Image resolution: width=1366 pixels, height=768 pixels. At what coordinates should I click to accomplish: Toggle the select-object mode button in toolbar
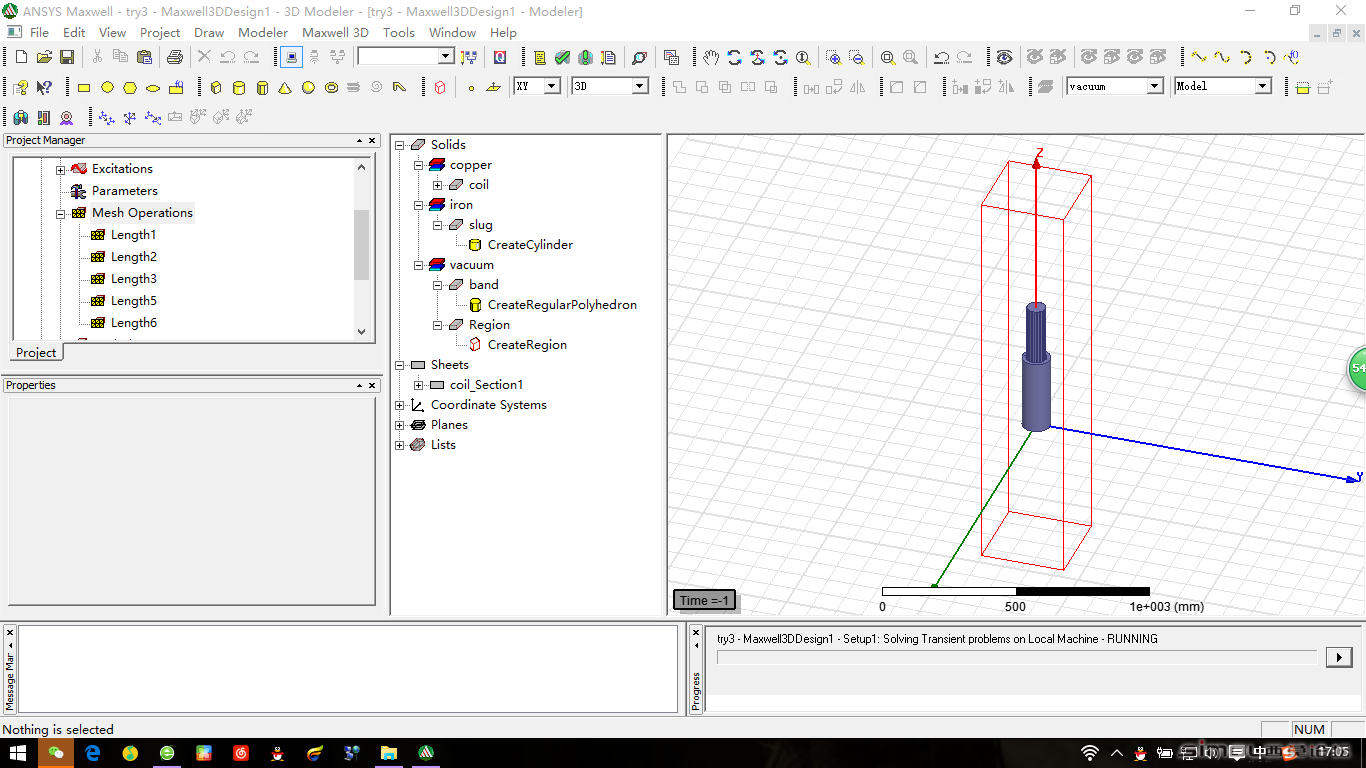pyautogui.click(x=291, y=58)
